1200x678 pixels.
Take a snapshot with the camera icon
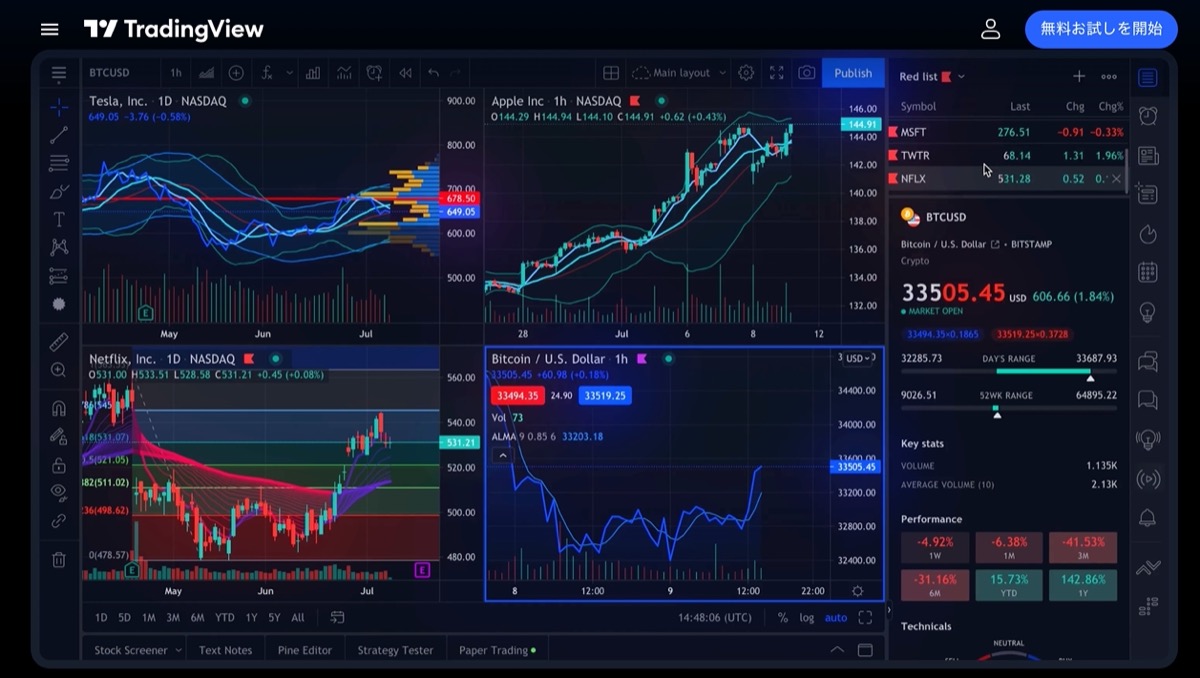[806, 73]
